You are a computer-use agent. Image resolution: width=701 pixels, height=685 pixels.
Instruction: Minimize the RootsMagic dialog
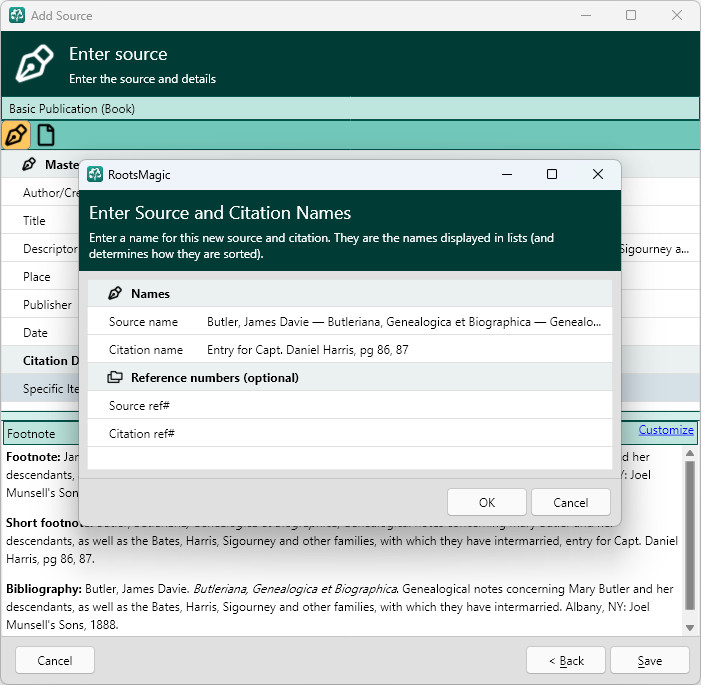click(507, 174)
